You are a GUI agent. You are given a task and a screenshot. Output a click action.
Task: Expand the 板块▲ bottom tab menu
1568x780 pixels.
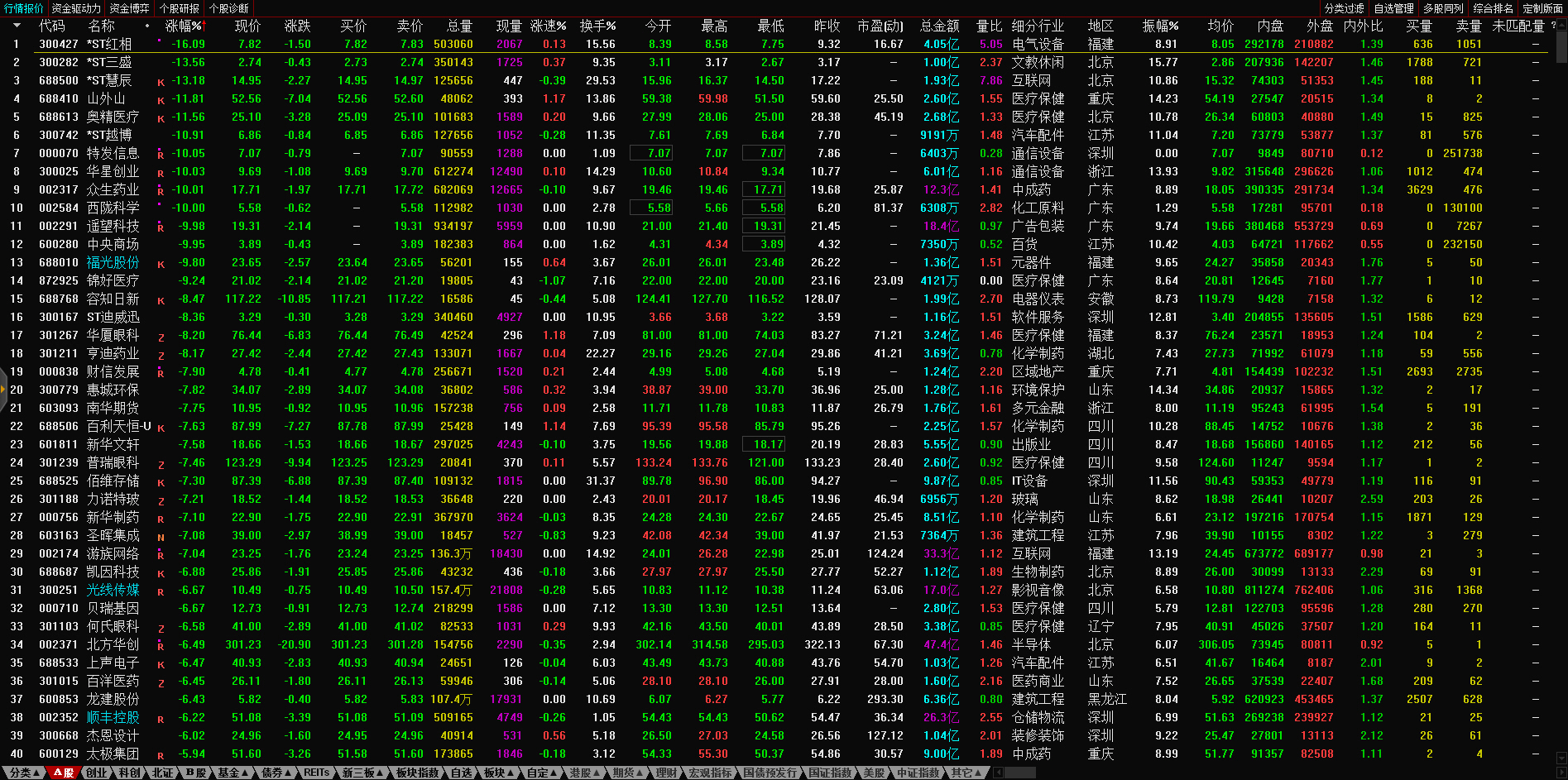pos(498,773)
